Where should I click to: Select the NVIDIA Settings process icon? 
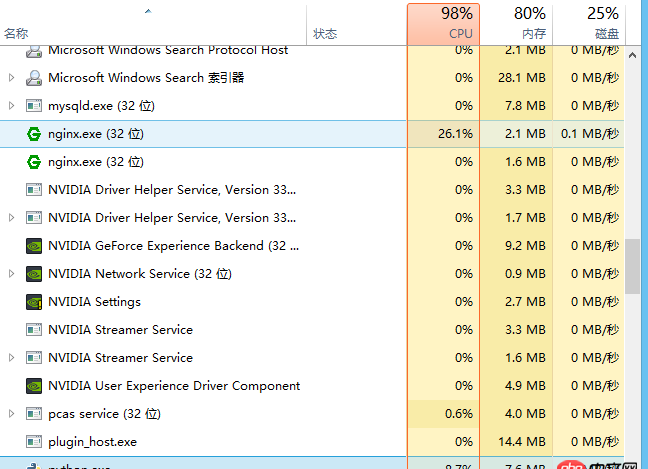tap(33, 301)
